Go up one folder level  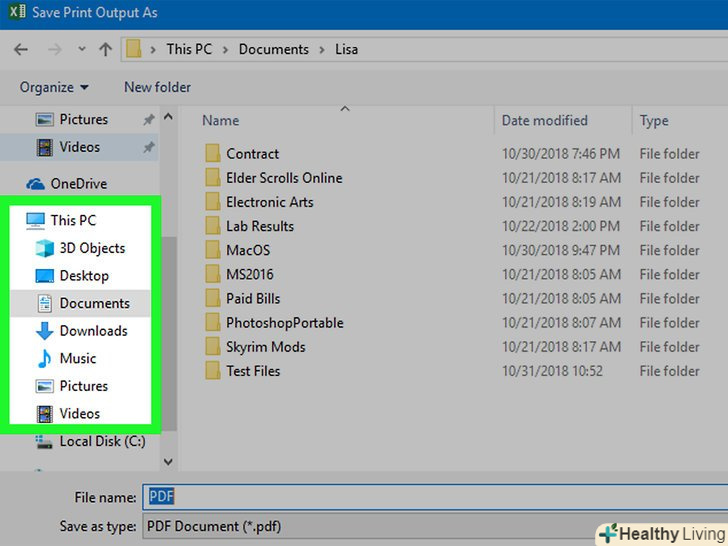click(105, 49)
